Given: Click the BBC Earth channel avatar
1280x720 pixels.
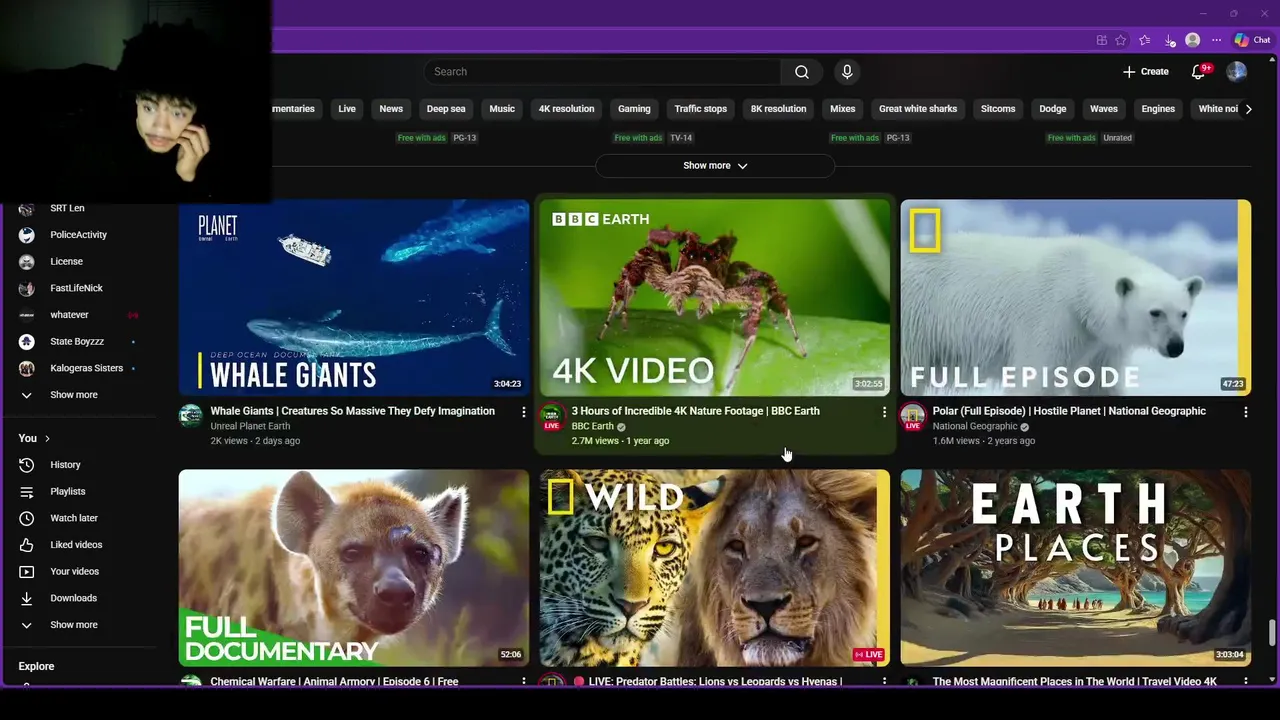Looking at the screenshot, I should point(552,416).
